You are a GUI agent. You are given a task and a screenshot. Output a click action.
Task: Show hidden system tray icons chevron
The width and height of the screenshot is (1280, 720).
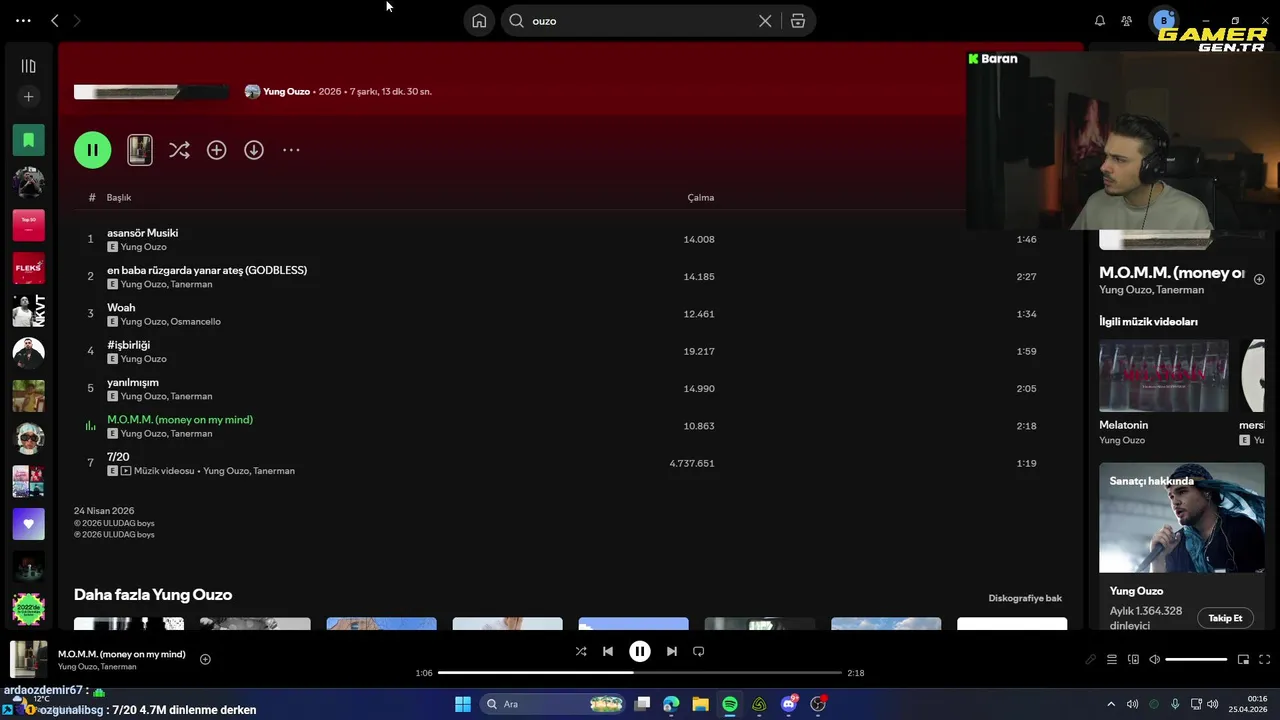(x=1110, y=704)
